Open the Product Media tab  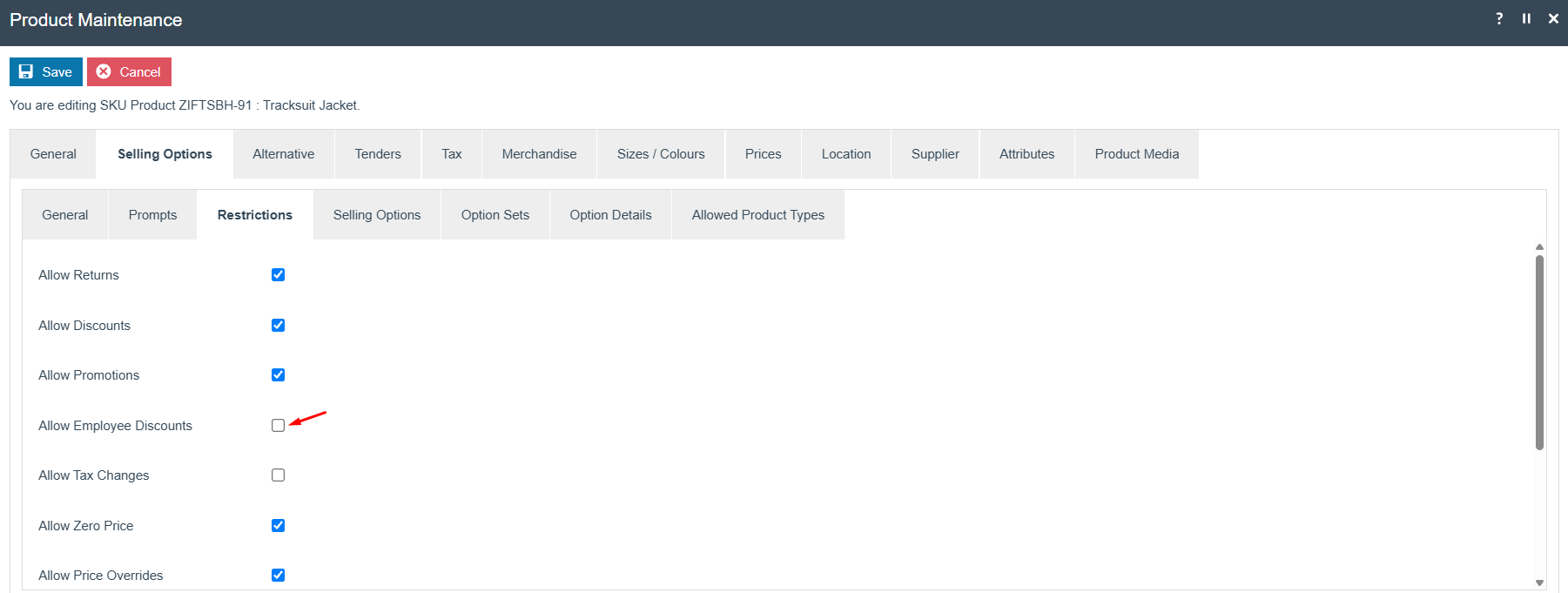(x=1137, y=154)
